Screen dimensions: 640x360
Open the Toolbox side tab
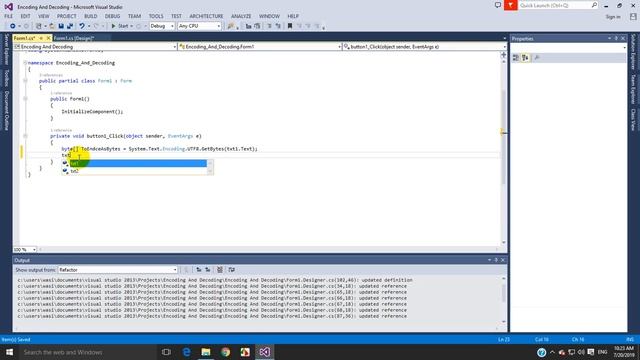pyautogui.click(x=7, y=78)
